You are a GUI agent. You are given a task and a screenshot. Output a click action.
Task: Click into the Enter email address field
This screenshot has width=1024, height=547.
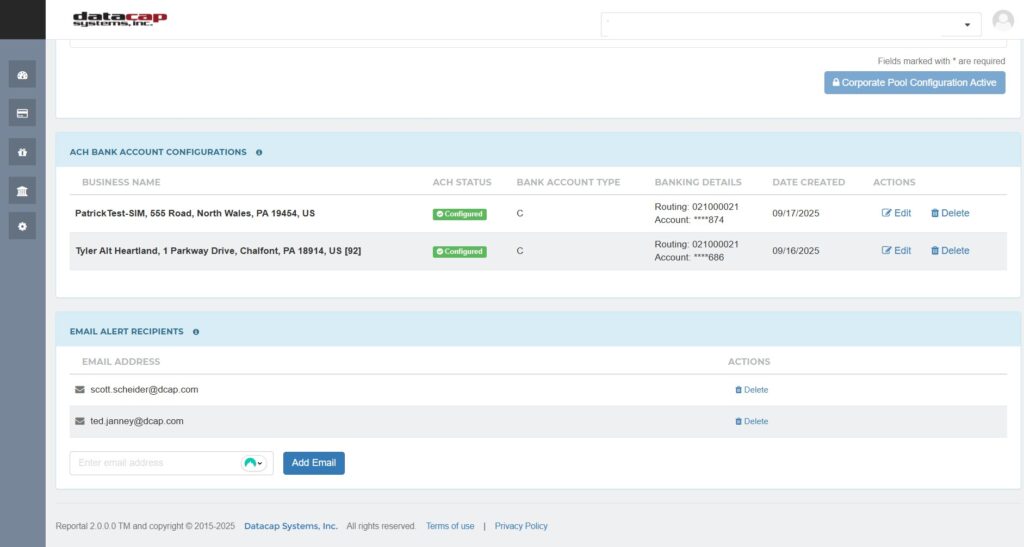pos(155,463)
